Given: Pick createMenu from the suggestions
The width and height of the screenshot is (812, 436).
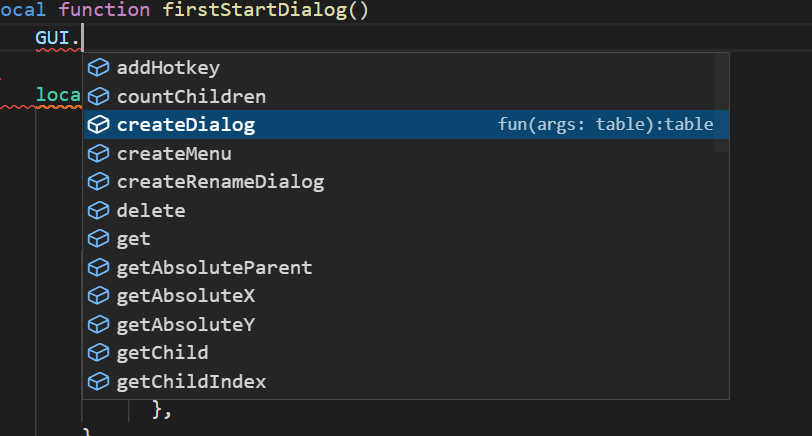Looking at the screenshot, I should [x=406, y=153].
